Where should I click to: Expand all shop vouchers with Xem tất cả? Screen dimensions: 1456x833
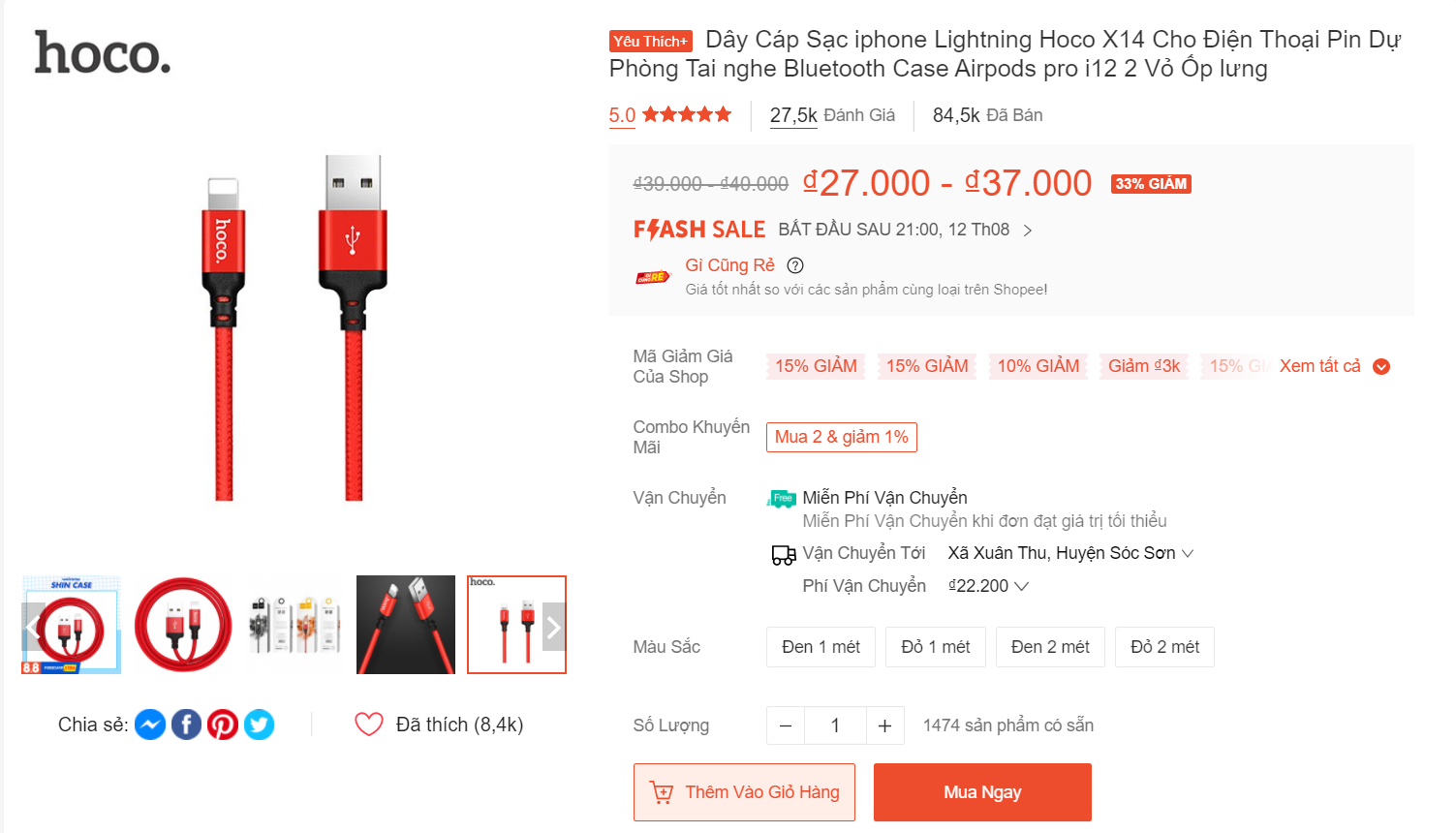tap(1334, 366)
